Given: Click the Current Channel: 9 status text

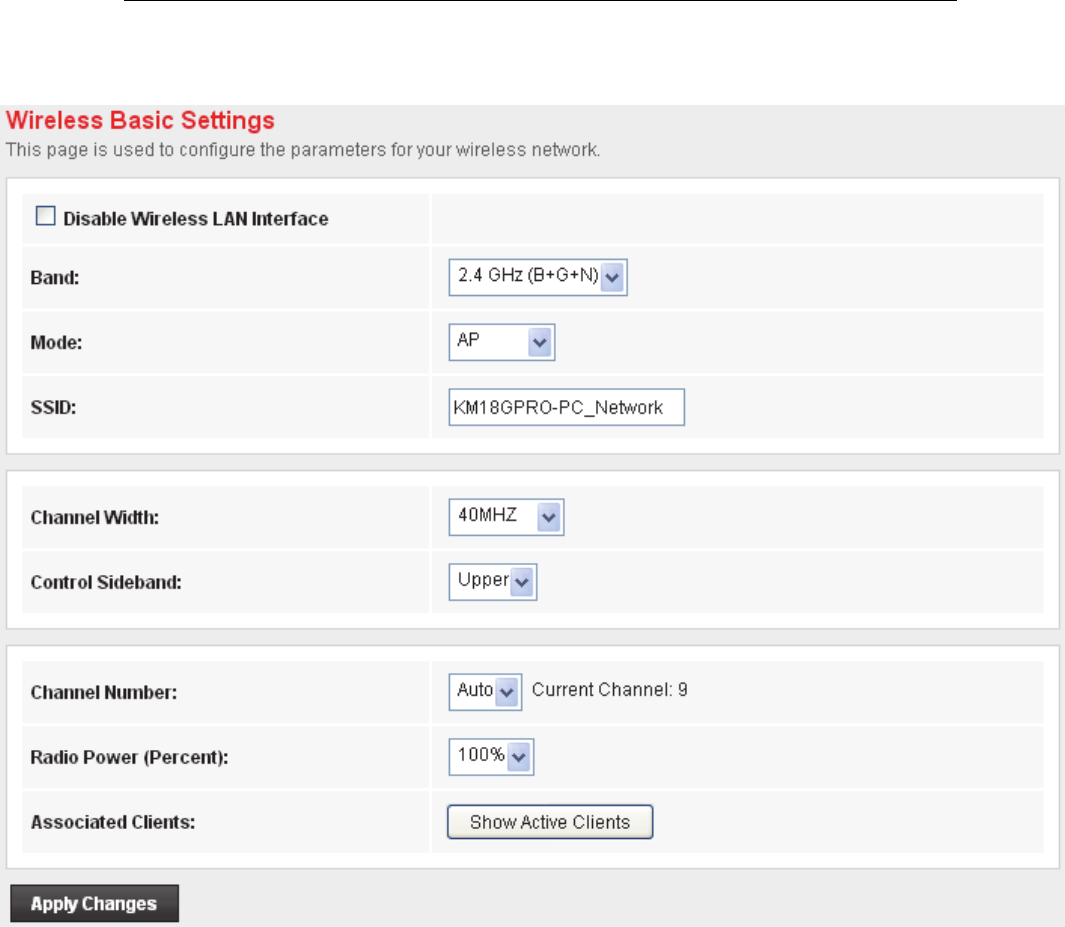Looking at the screenshot, I should click(x=609, y=690).
